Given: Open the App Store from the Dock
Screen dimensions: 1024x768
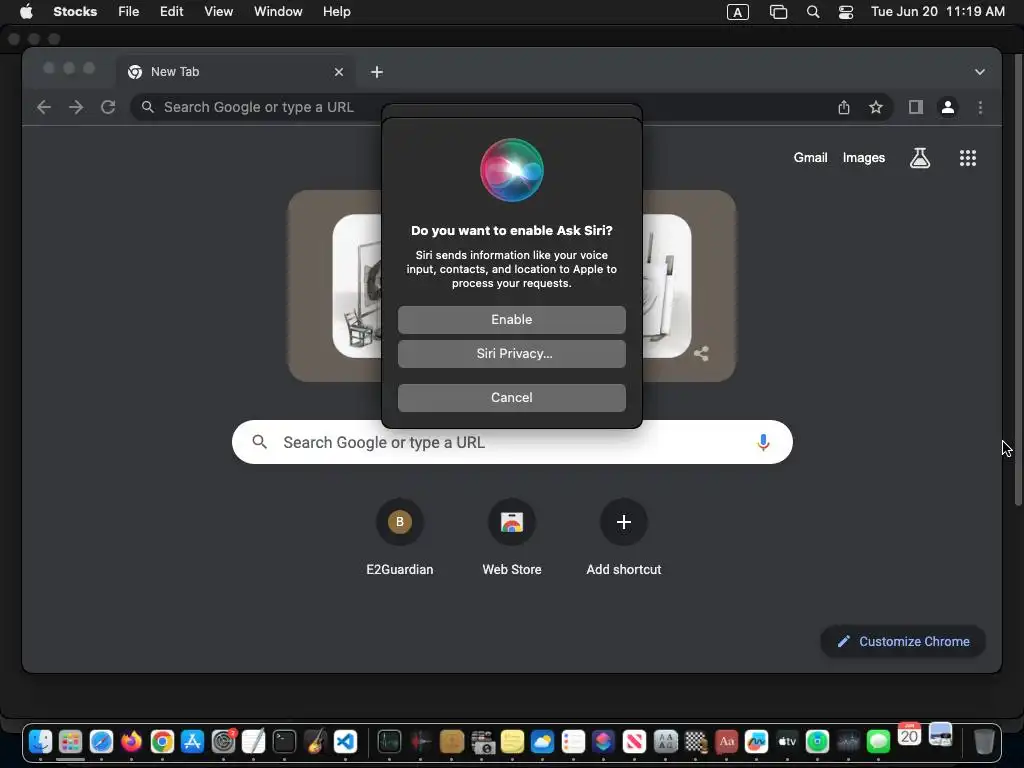Looking at the screenshot, I should (193, 742).
